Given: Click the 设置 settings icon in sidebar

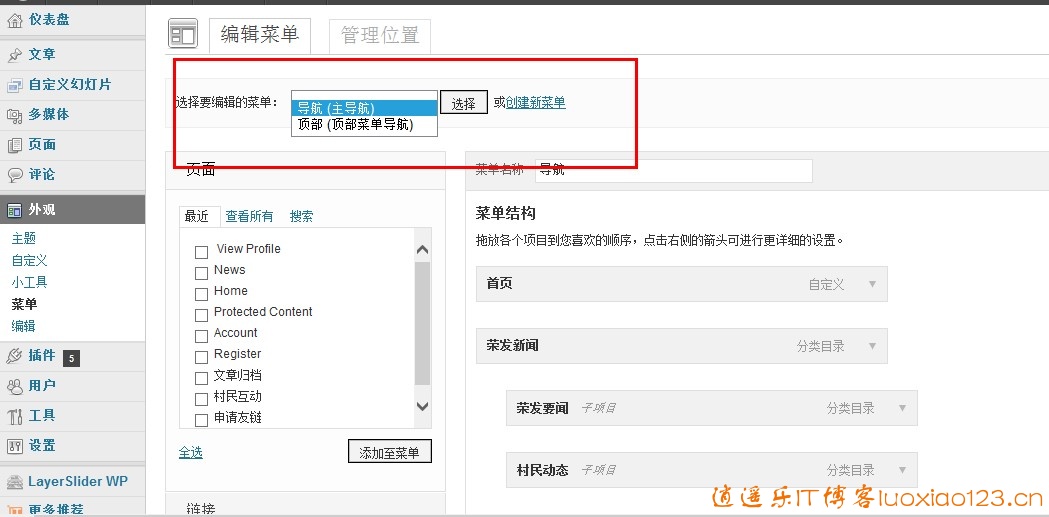Looking at the screenshot, I should pyautogui.click(x=15, y=446).
